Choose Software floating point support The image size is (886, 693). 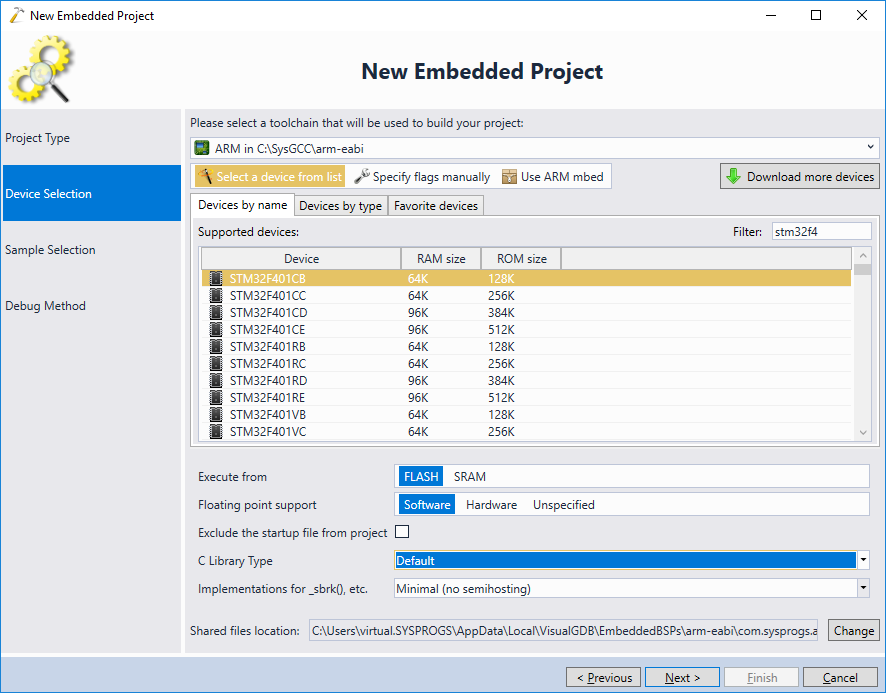pos(427,505)
